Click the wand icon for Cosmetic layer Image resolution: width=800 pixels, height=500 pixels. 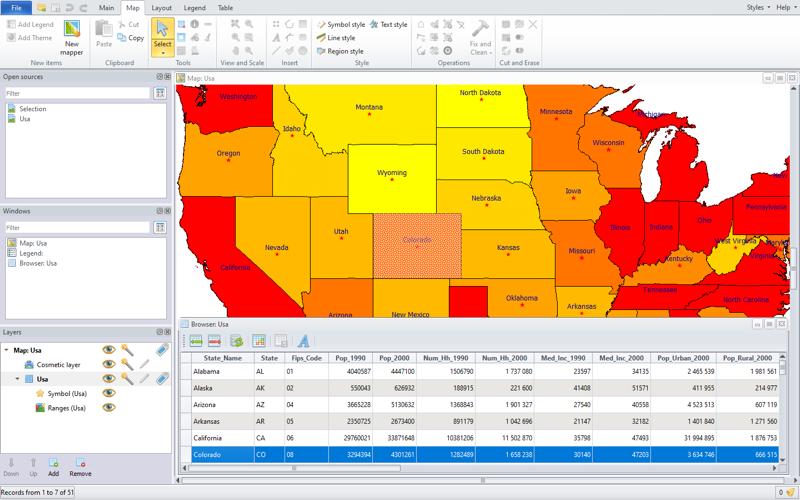pyautogui.click(x=127, y=364)
